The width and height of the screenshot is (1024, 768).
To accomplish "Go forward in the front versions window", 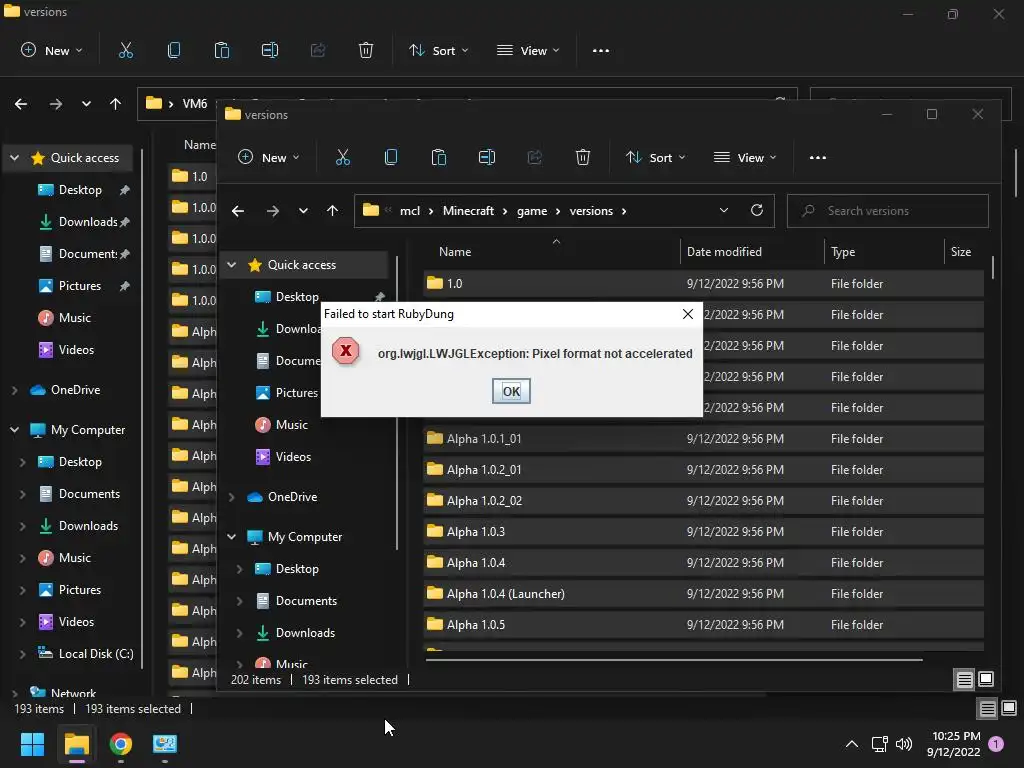I will click(272, 211).
